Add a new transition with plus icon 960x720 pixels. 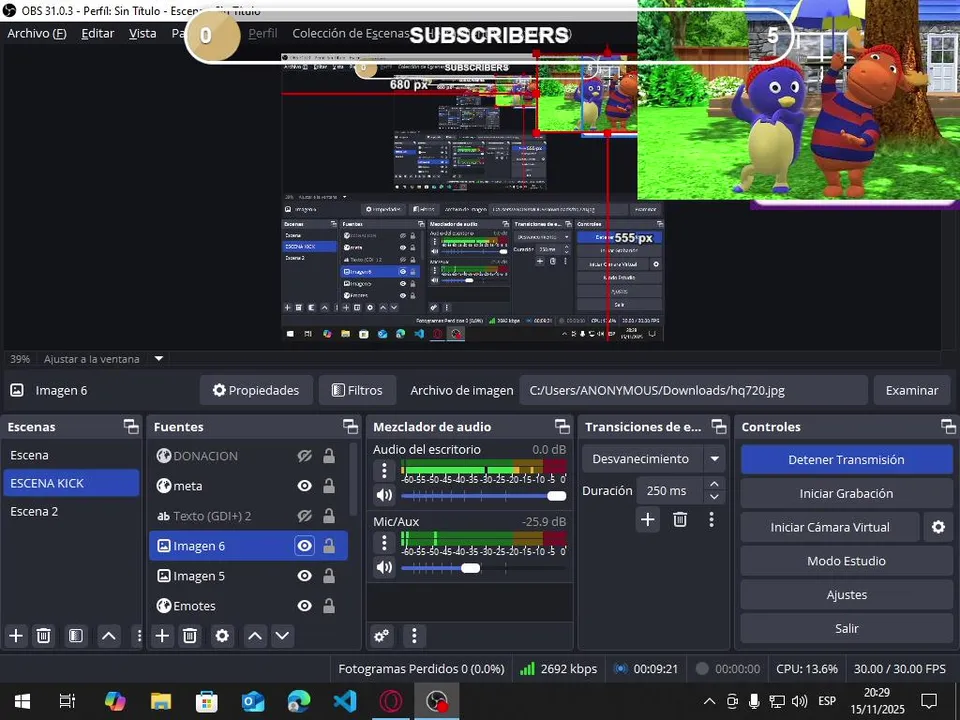coord(648,520)
